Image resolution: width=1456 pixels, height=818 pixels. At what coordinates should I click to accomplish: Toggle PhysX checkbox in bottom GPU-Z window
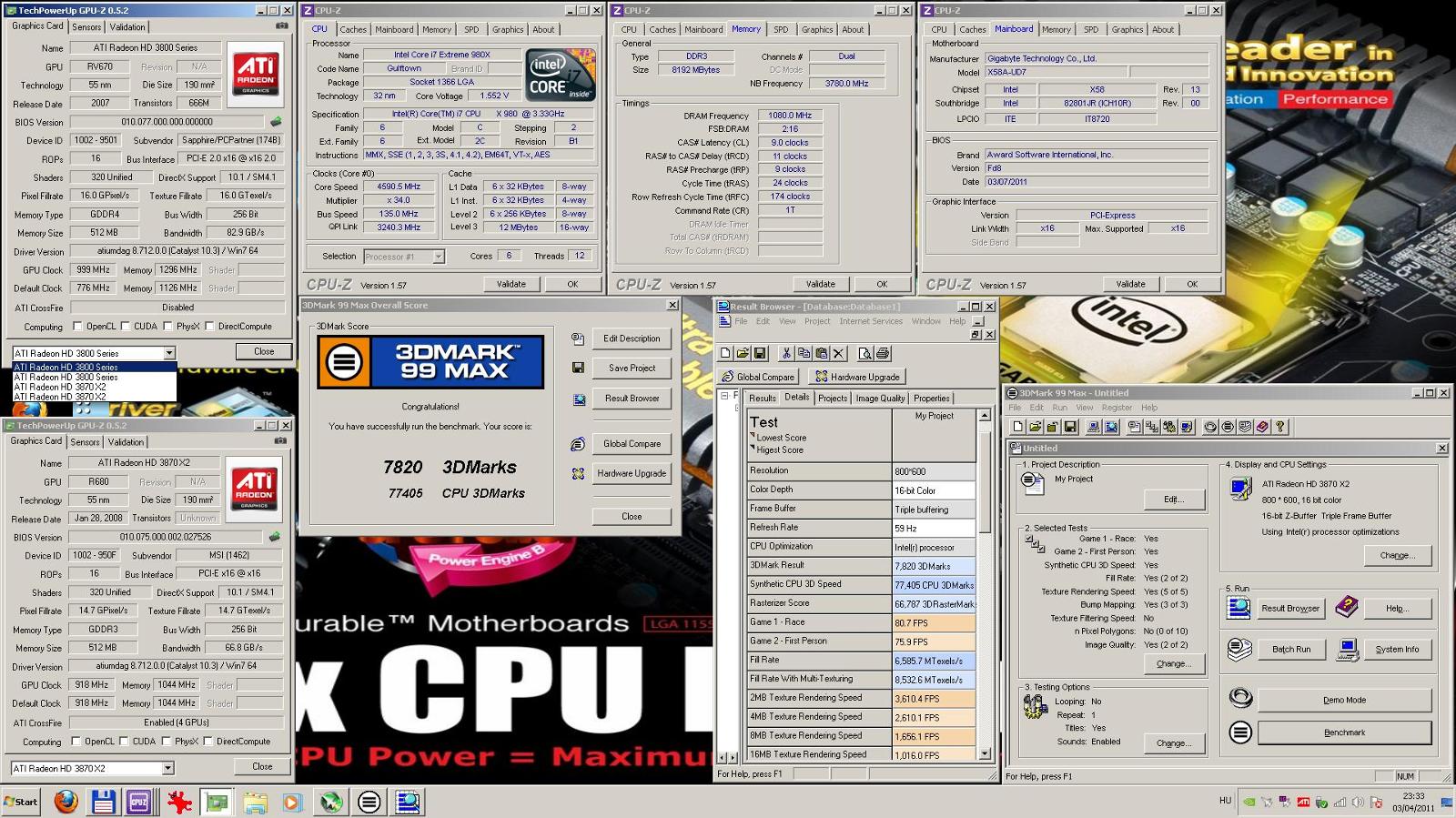point(166,741)
